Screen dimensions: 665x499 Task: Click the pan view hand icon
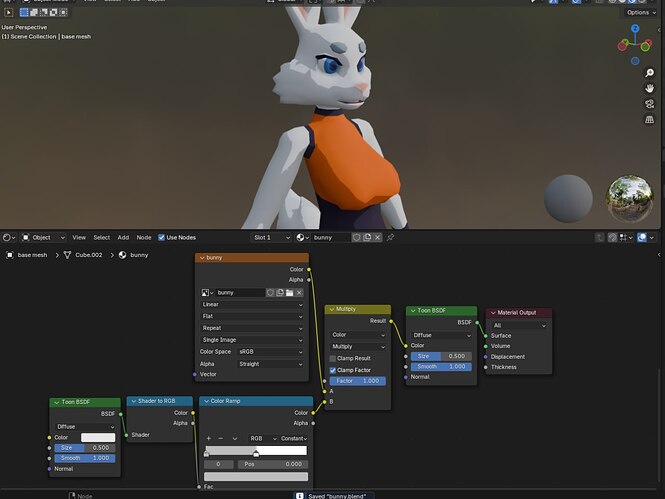(x=649, y=89)
